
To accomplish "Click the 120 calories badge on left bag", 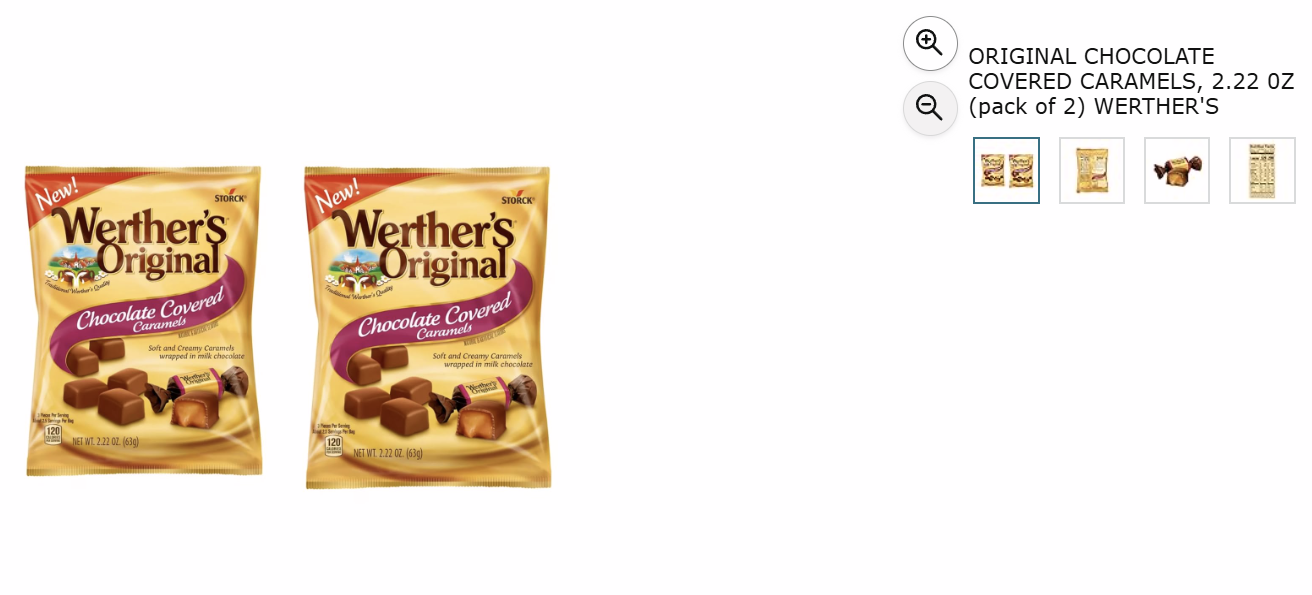I will coord(53,435).
